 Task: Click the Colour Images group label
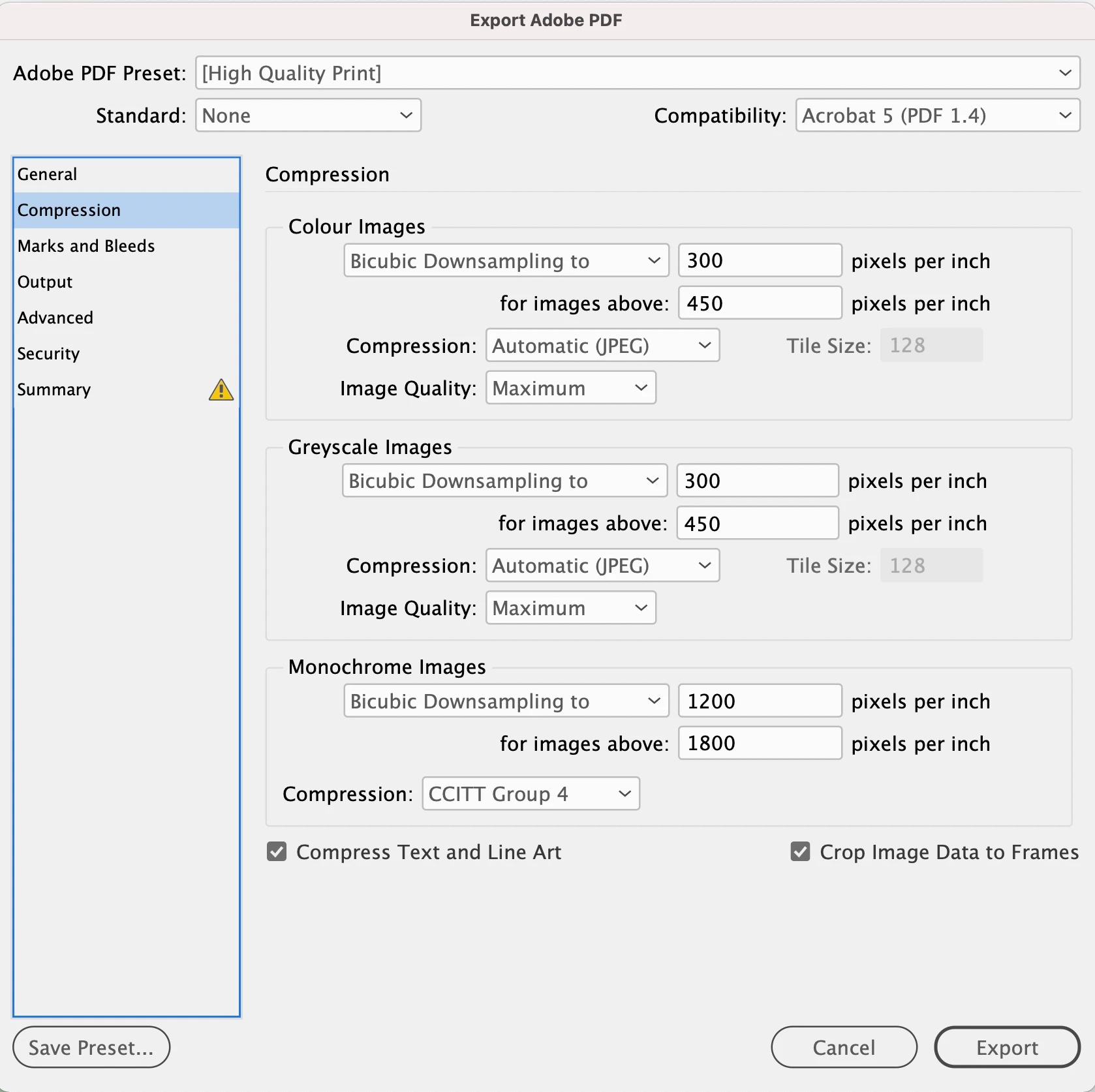pyautogui.click(x=357, y=226)
